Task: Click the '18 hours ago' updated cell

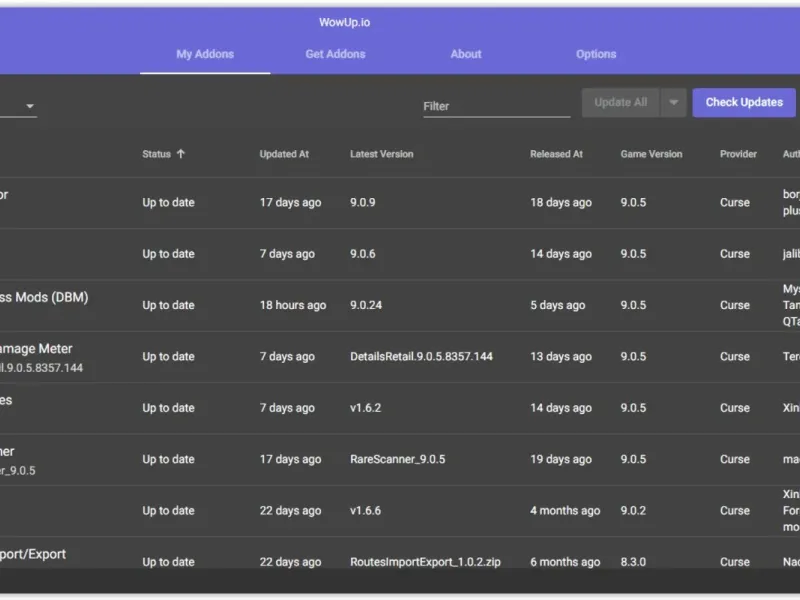Action: click(293, 305)
